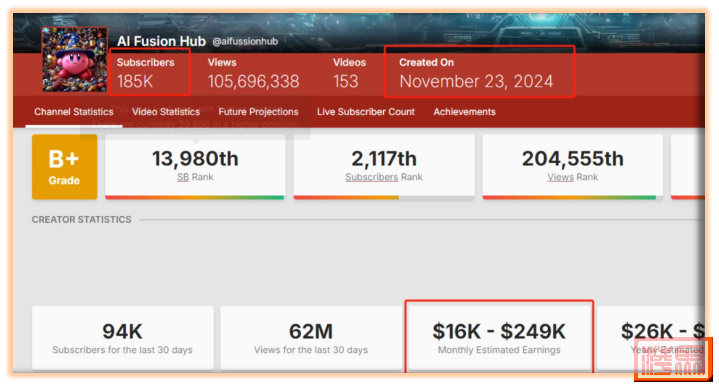Click the 62M views last 30 days card
Image resolution: width=719 pixels, height=387 pixels.
(x=311, y=337)
